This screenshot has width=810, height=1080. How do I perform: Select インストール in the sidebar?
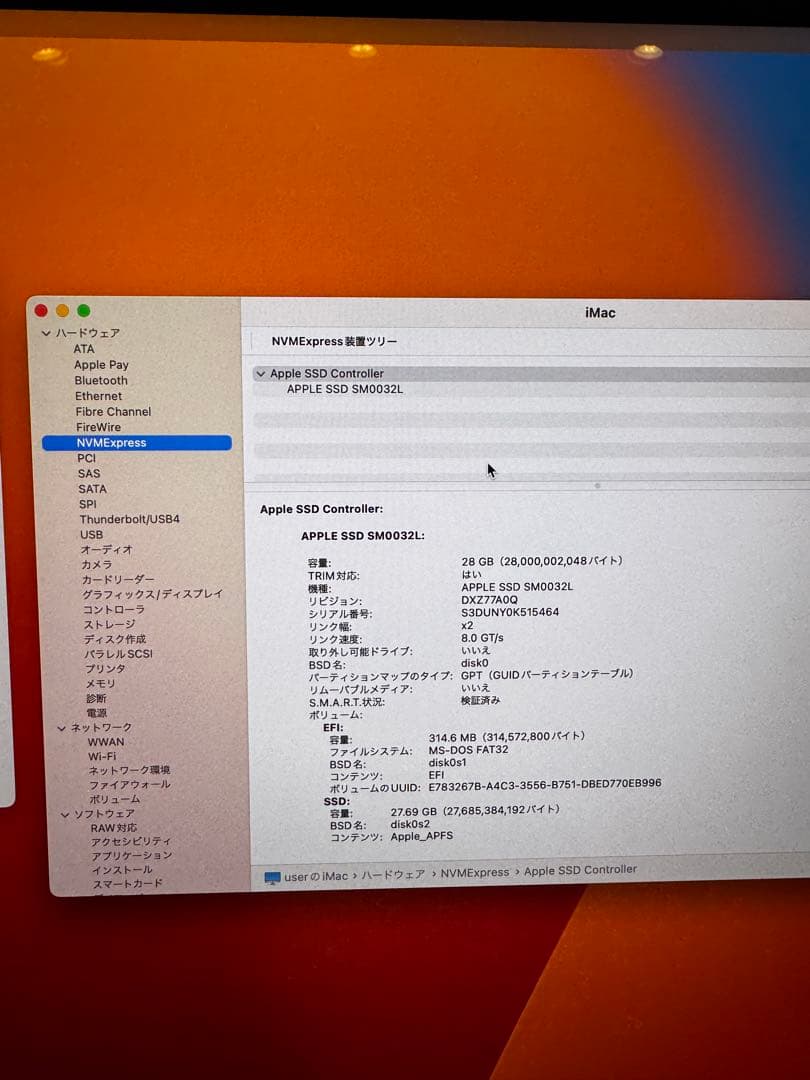point(122,870)
